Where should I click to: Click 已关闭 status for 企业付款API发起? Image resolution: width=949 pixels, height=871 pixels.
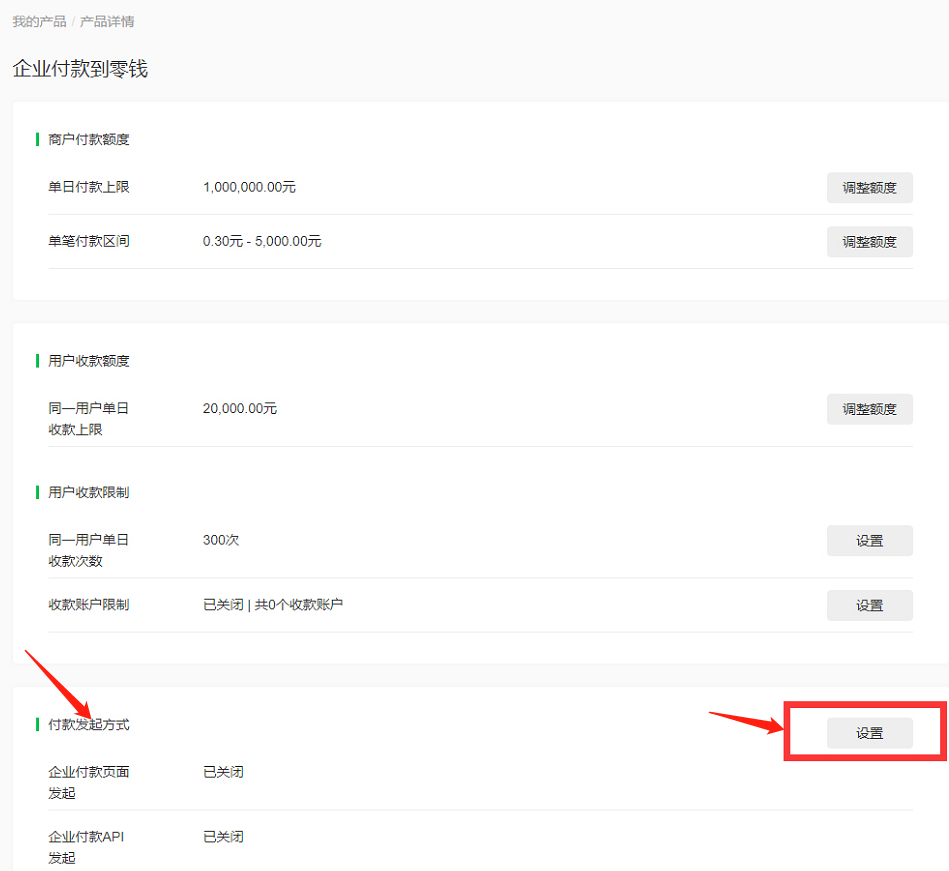(x=223, y=836)
